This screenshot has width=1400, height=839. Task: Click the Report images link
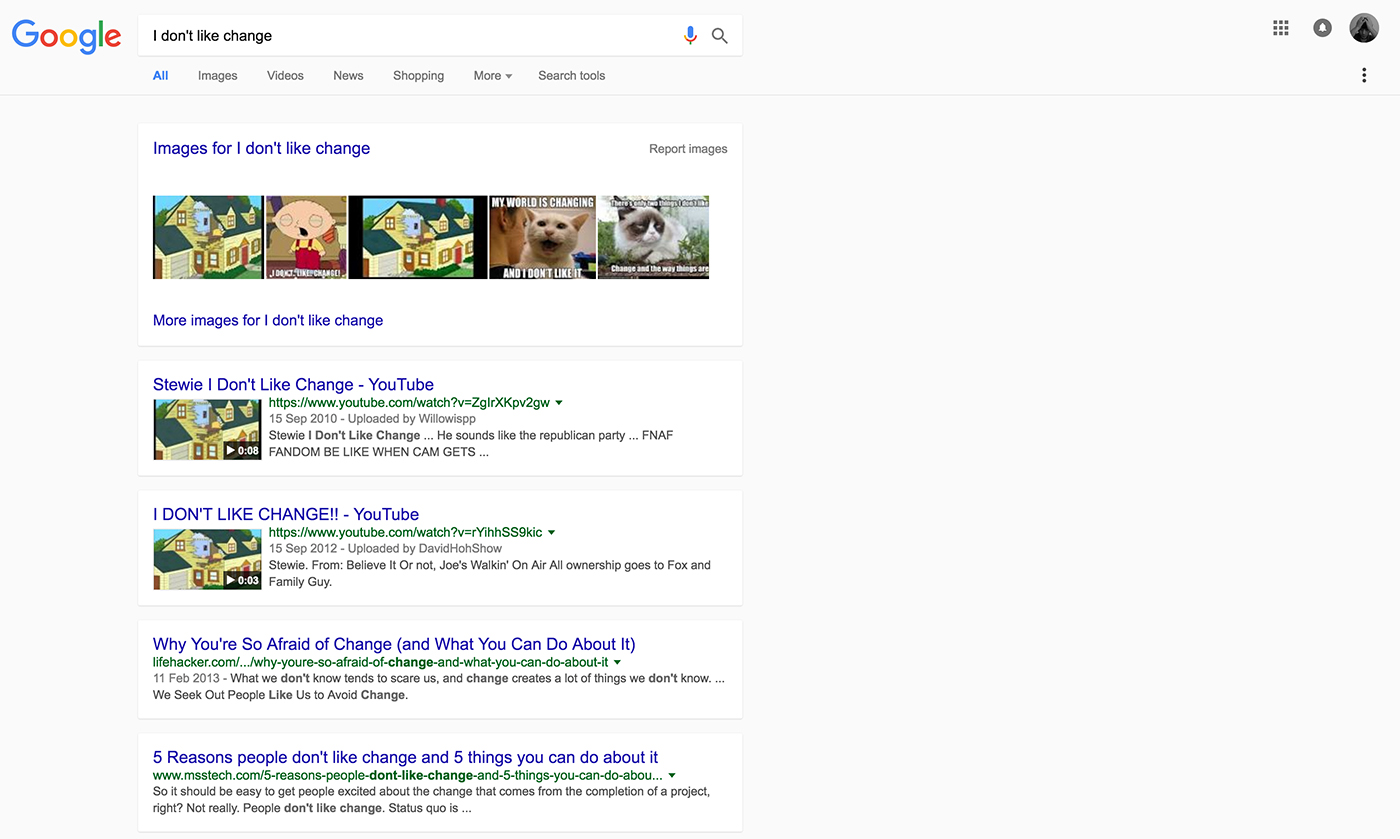tap(688, 148)
